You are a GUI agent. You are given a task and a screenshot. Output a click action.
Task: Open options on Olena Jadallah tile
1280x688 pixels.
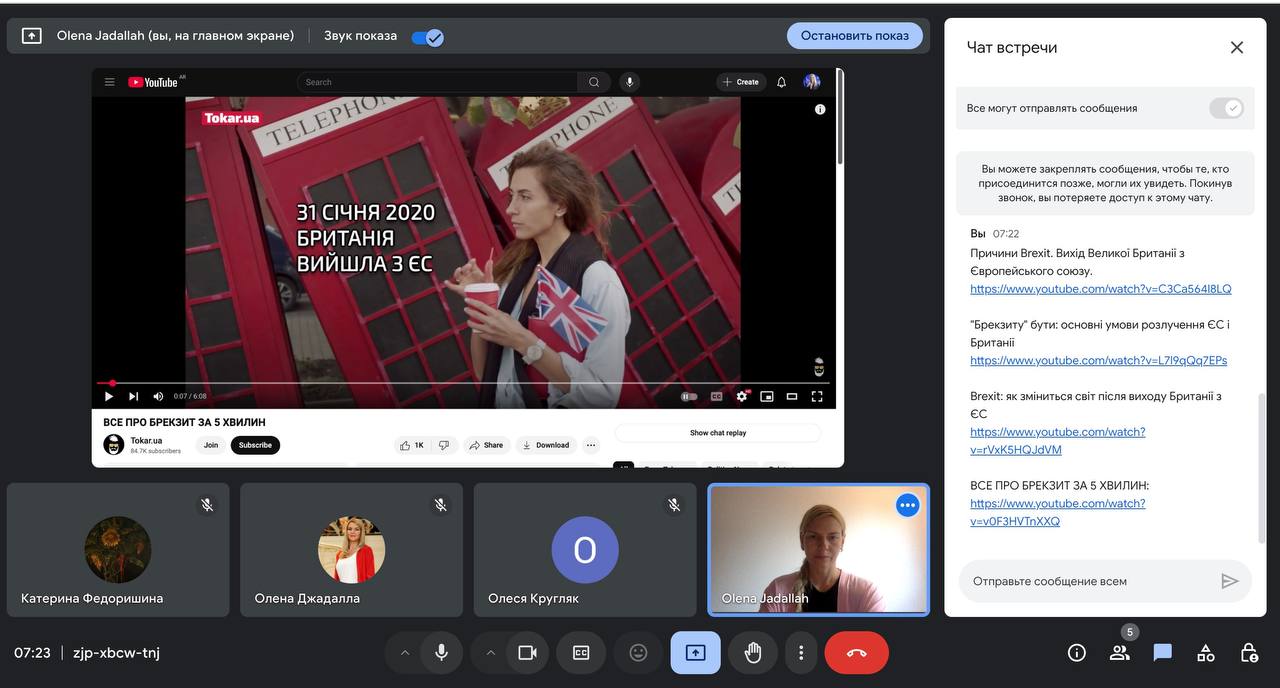(x=908, y=506)
